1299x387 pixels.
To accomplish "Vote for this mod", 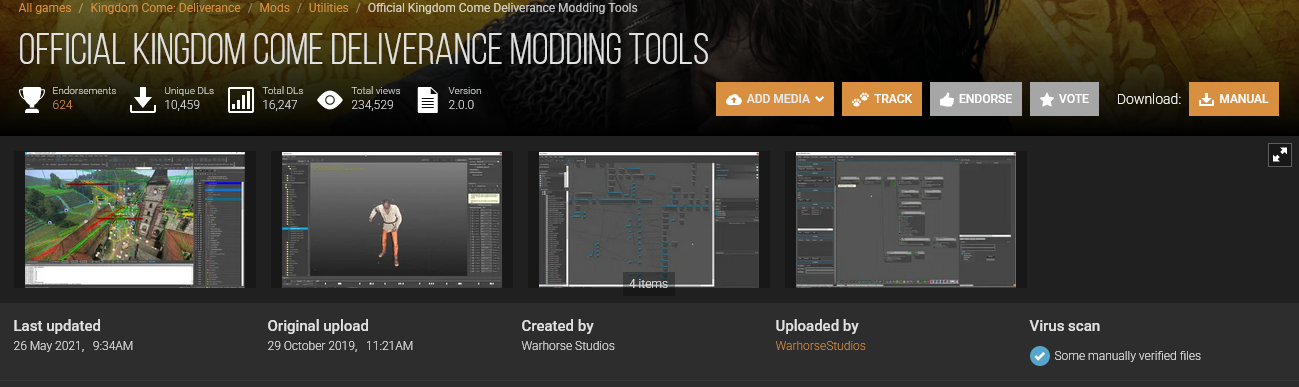I will [x=1065, y=99].
